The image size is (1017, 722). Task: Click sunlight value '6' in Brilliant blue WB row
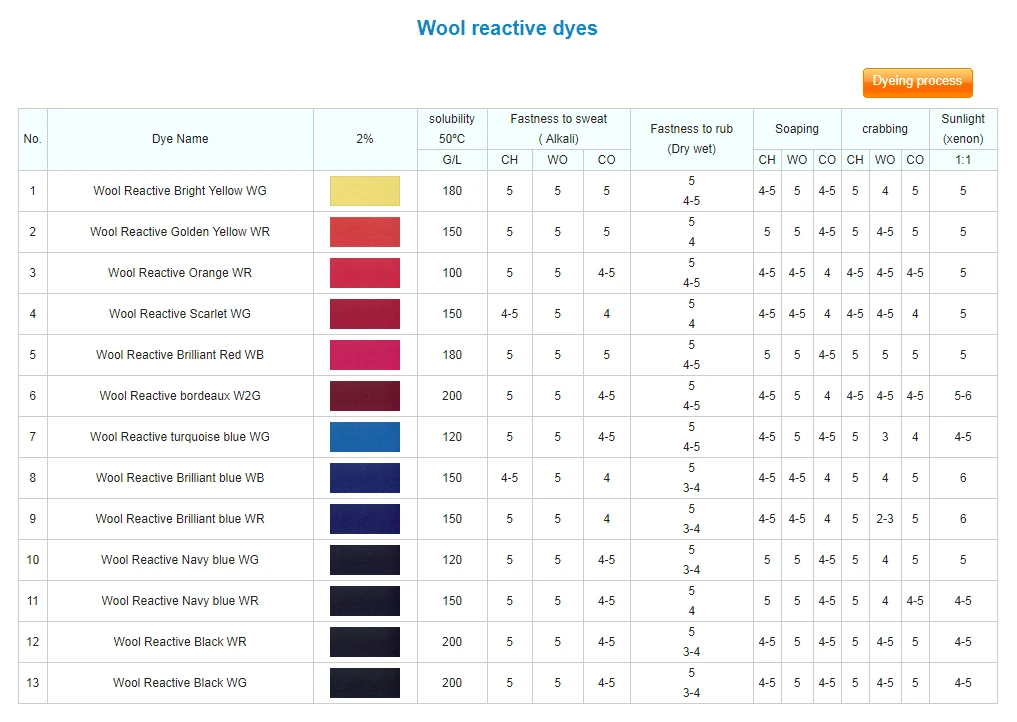click(963, 477)
